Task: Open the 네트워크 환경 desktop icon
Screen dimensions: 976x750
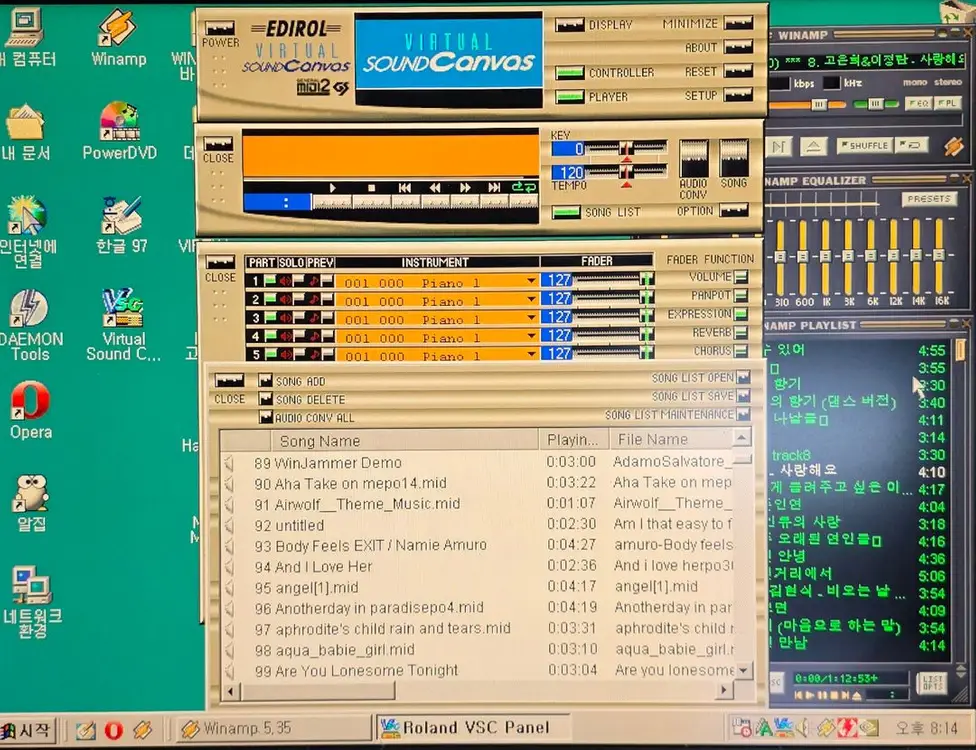Action: 32,601
